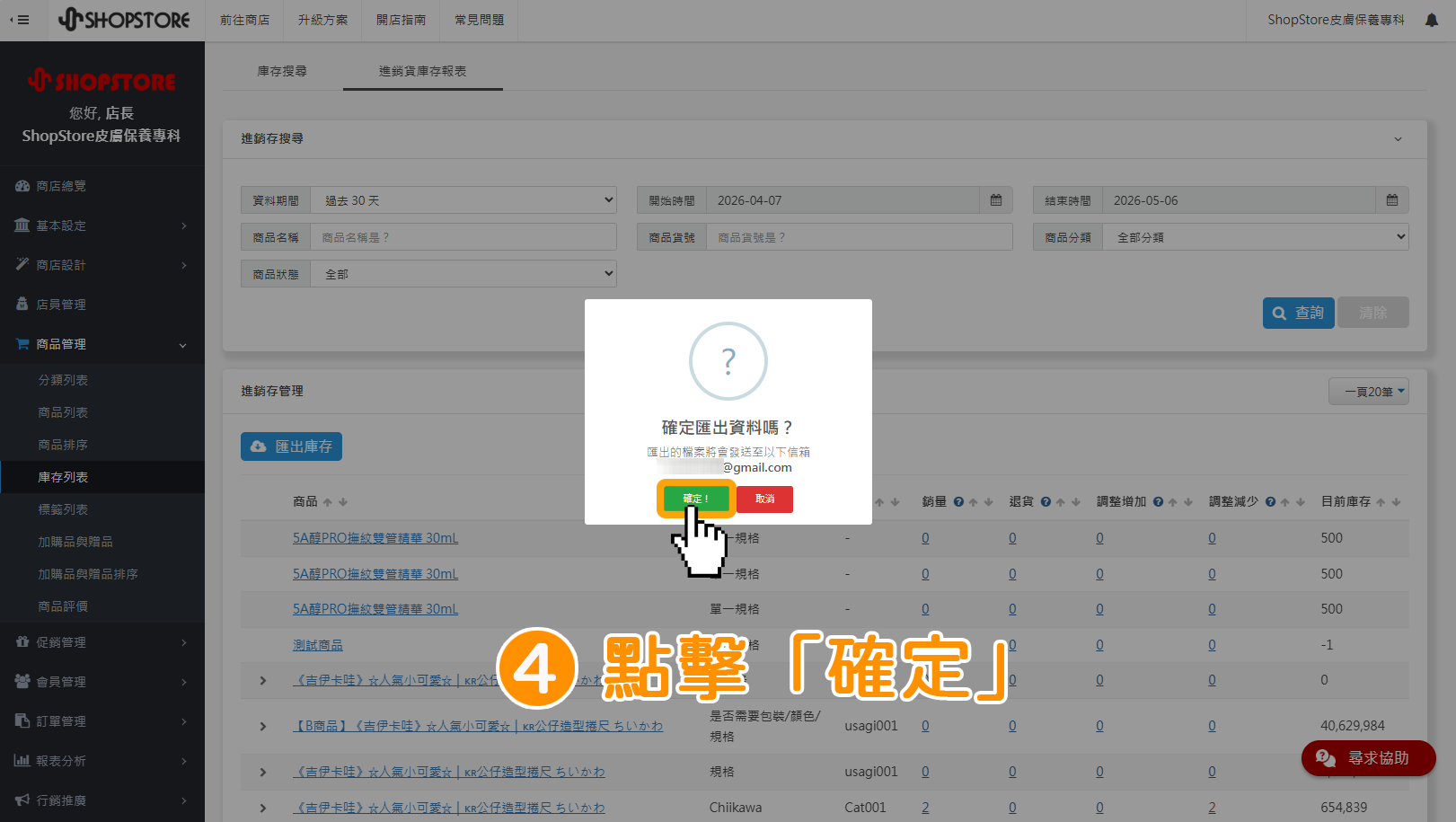Screen dimensions: 1456x822
Task: Open 常見問題 in top menu
Action: [x=479, y=20]
